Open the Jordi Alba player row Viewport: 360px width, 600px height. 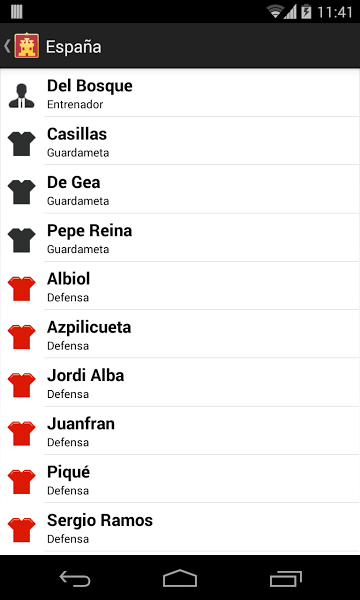(x=180, y=382)
